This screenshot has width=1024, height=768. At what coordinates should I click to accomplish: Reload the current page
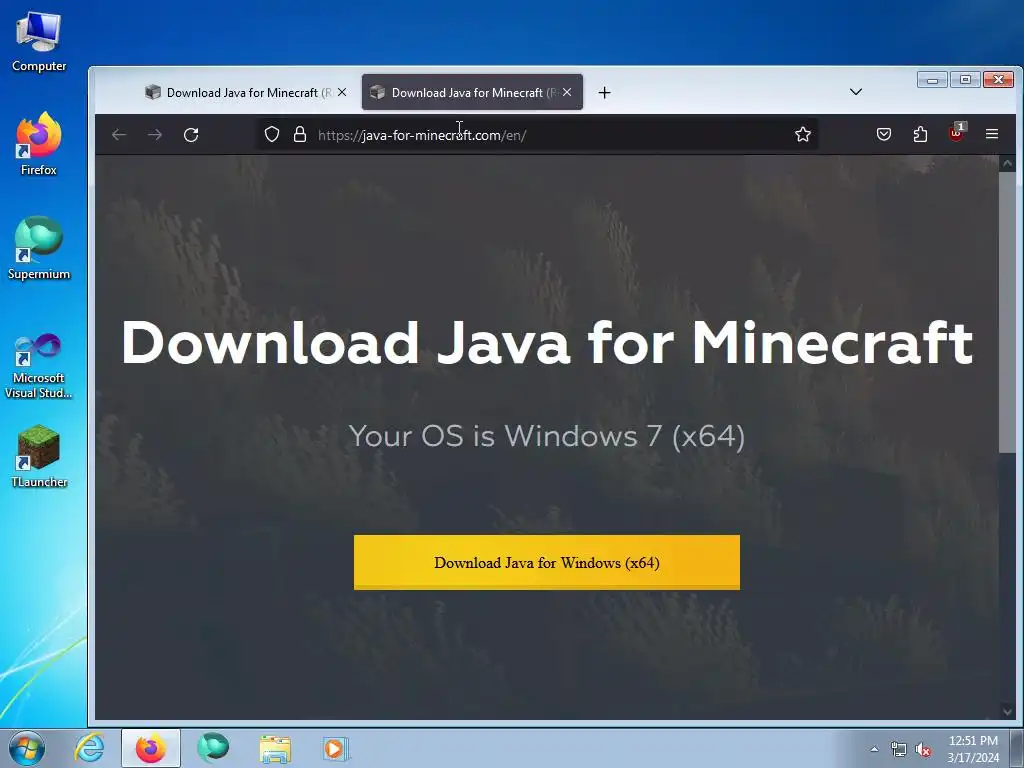tap(191, 135)
